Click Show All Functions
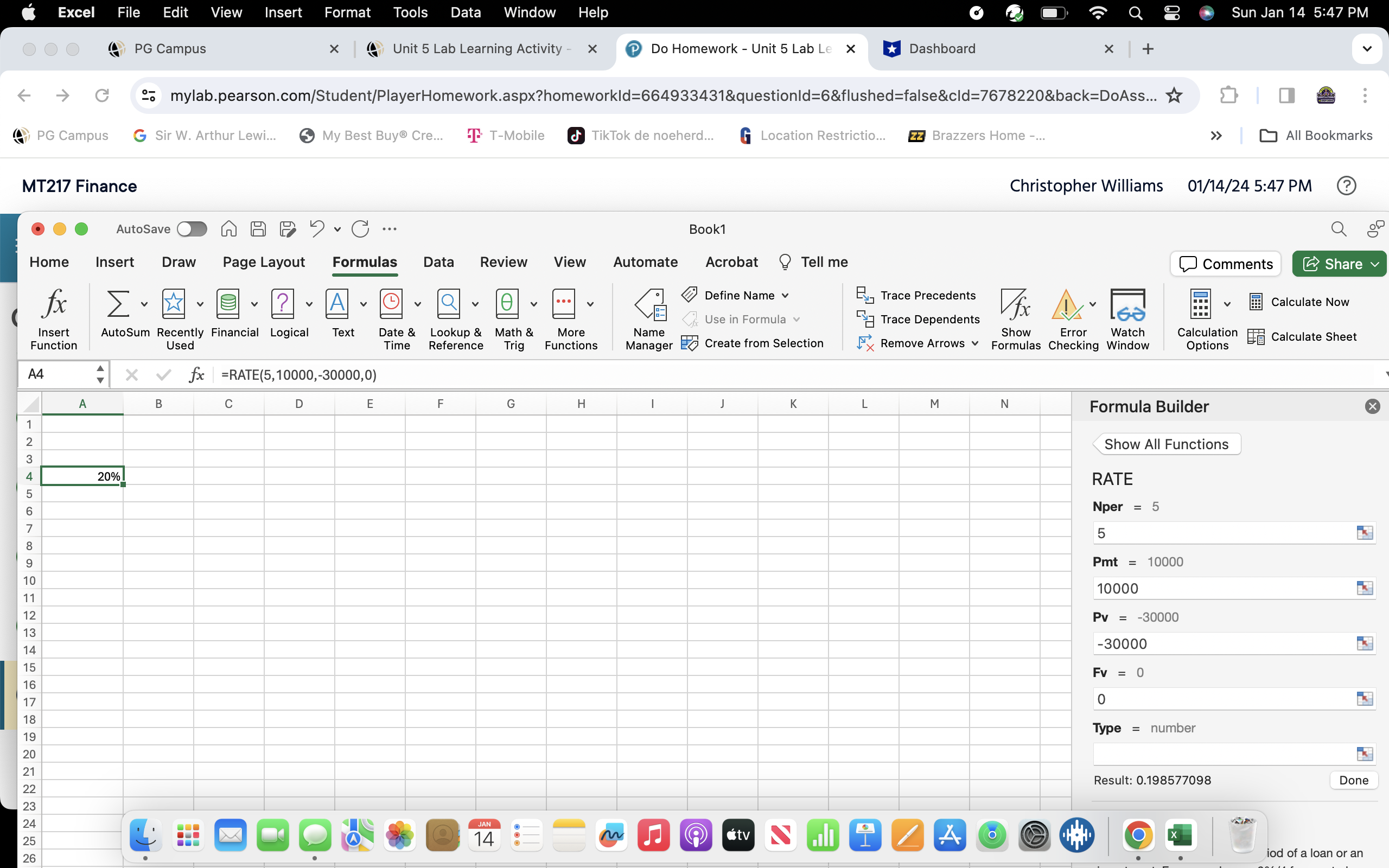Image resolution: width=1389 pixels, height=868 pixels. [1167, 443]
